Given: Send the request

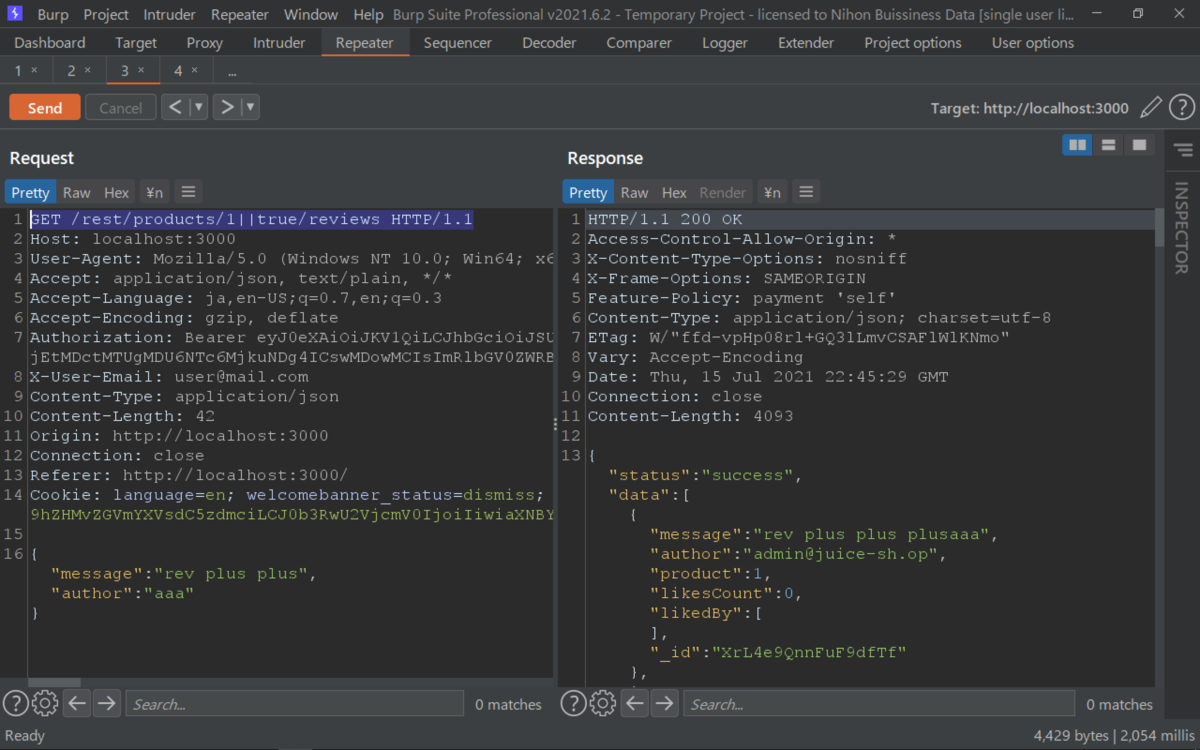Looking at the screenshot, I should 45,108.
